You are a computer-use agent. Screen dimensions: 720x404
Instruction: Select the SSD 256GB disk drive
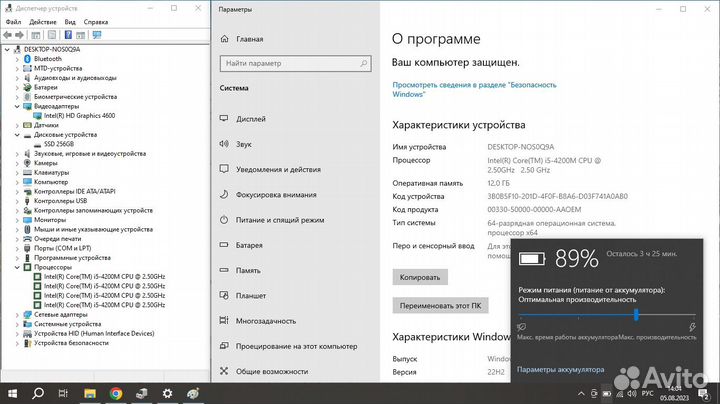[x=58, y=144]
